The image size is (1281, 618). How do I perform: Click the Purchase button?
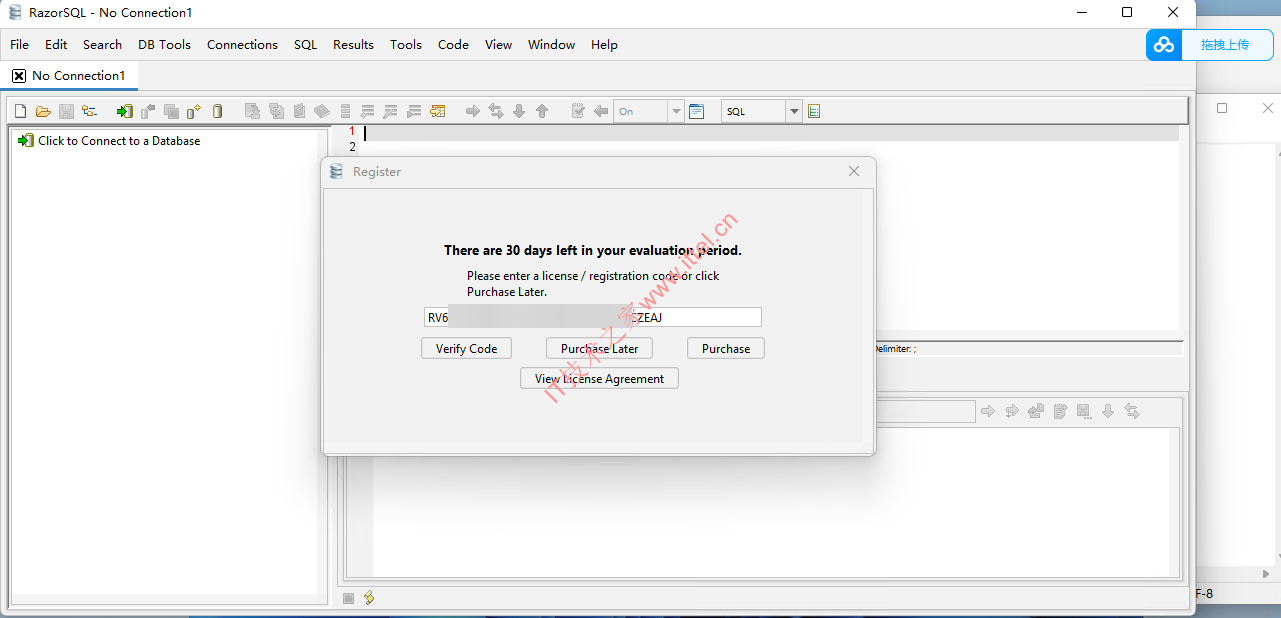coord(725,348)
